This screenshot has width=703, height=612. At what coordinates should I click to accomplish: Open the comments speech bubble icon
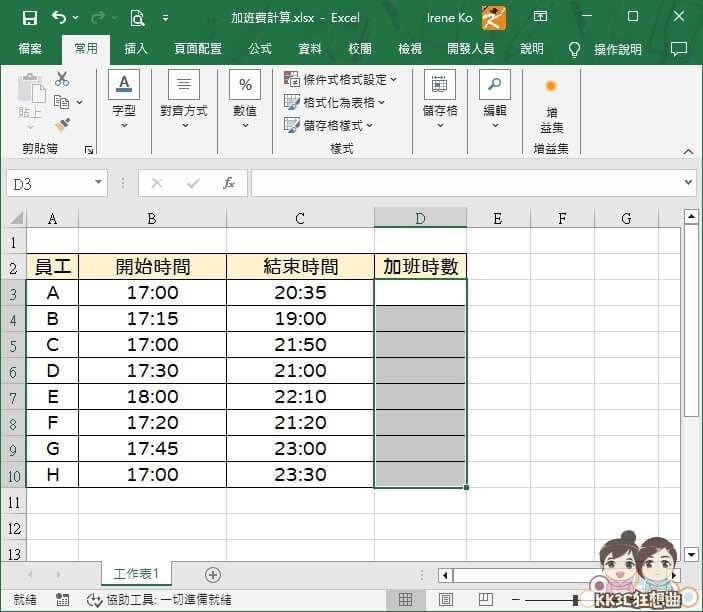tap(678, 48)
